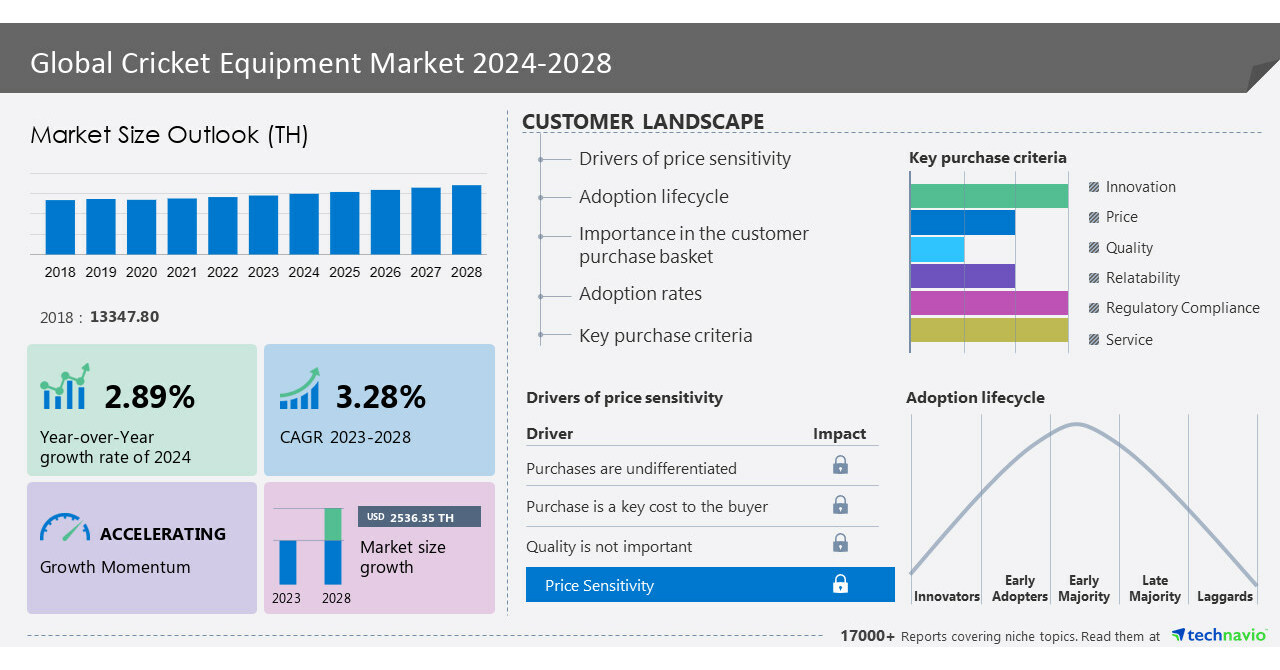Open the CUSTOMER LANDSCAPE section
This screenshot has width=1280, height=670.
coord(643,121)
